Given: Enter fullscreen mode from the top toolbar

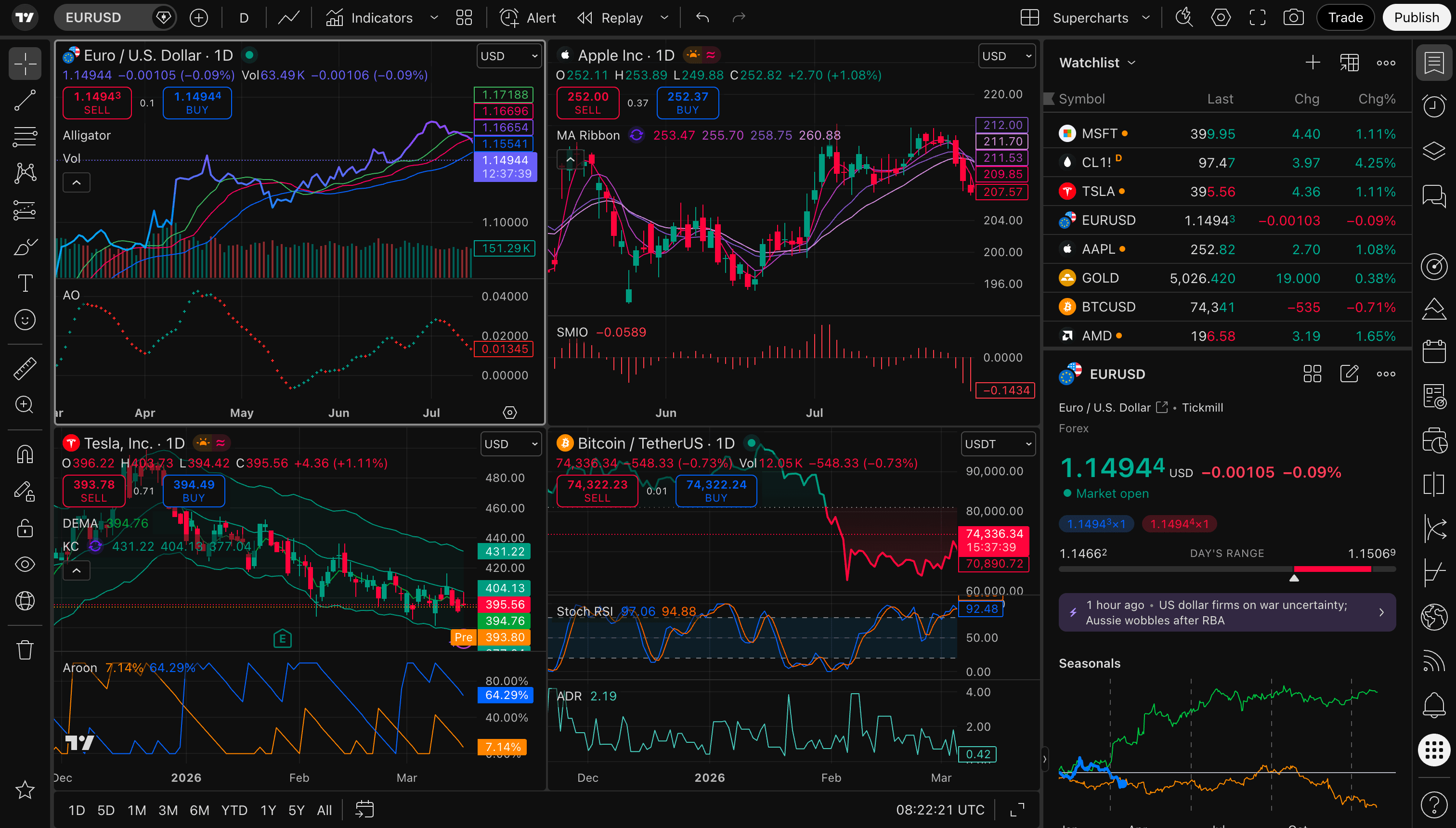Looking at the screenshot, I should point(1257,17).
